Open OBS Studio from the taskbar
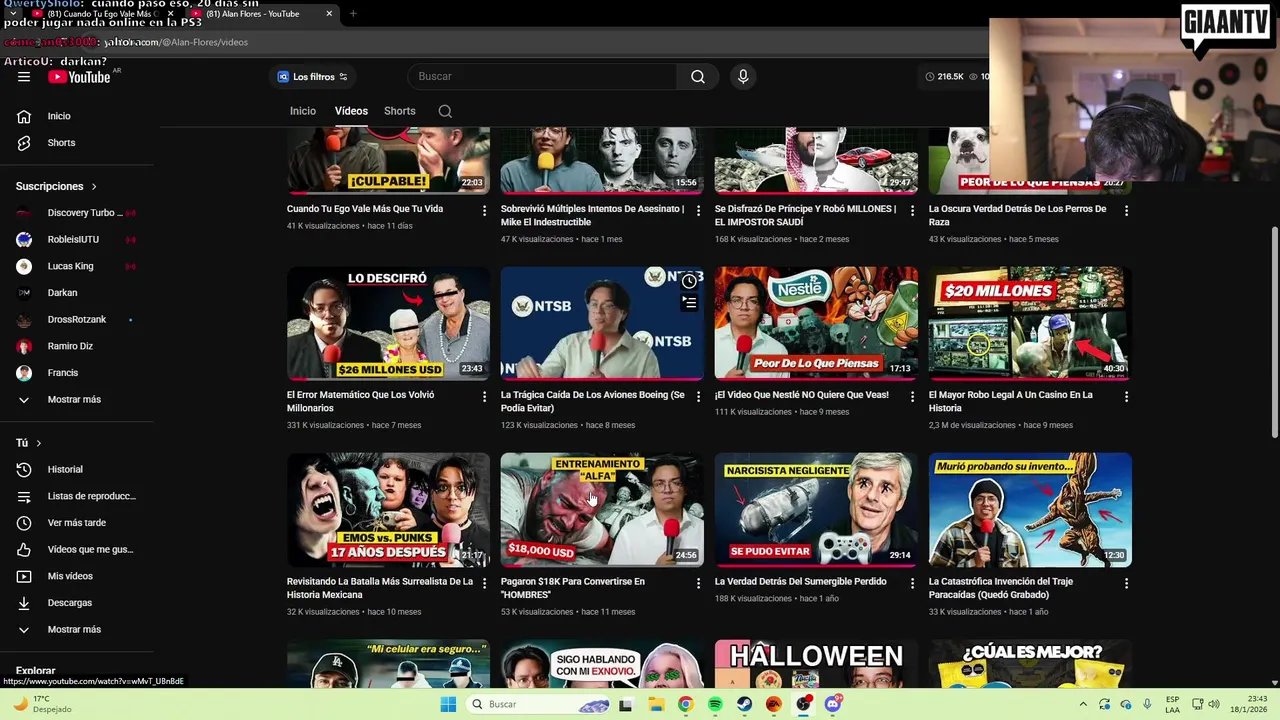This screenshot has height=720, width=1280. pos(804,704)
